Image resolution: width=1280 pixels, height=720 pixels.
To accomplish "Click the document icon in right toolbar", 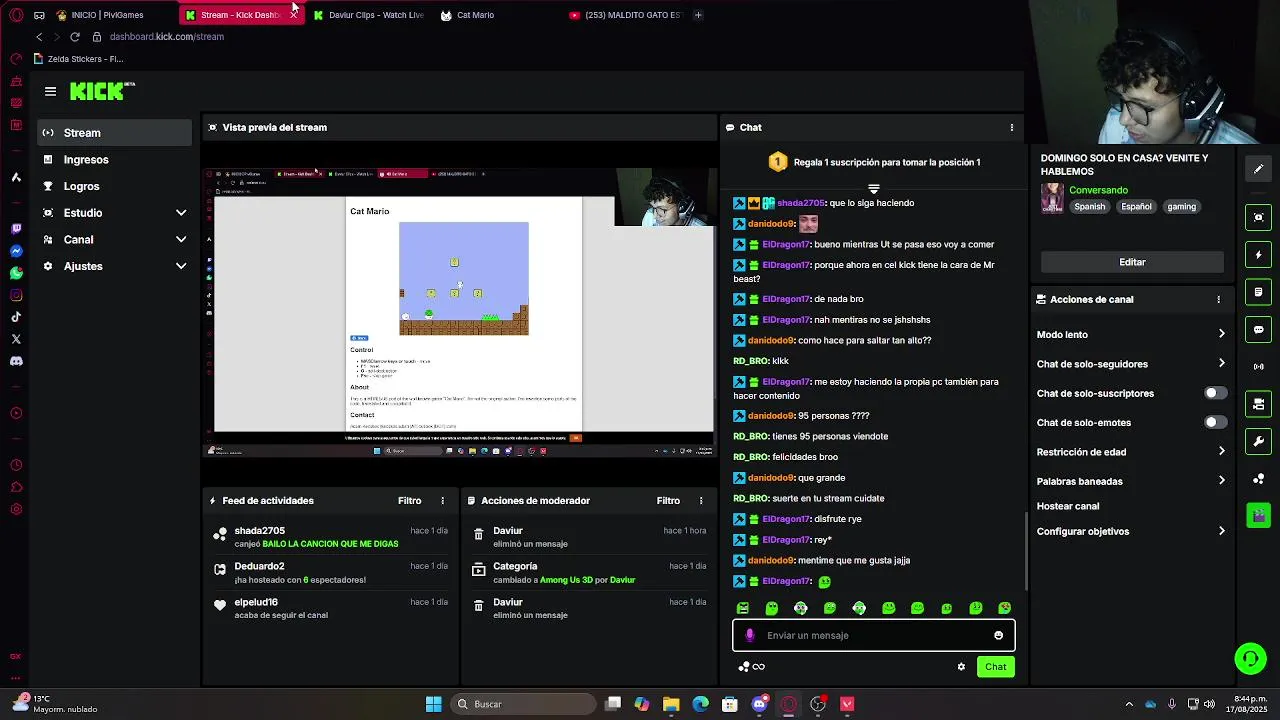I will click(x=1258, y=292).
